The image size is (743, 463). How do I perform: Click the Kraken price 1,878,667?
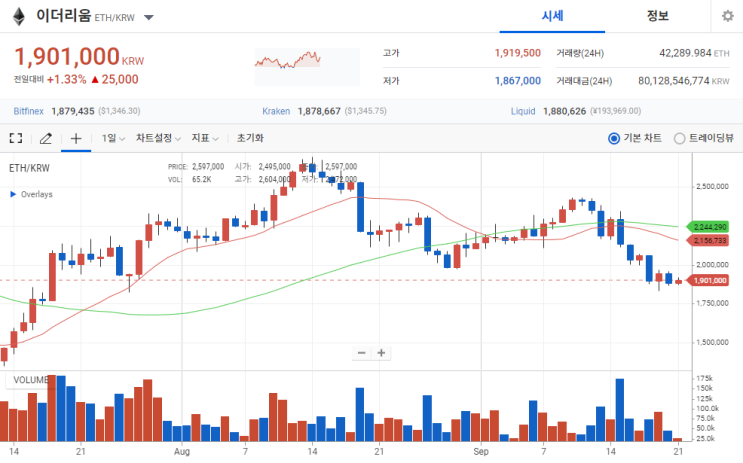click(319, 111)
